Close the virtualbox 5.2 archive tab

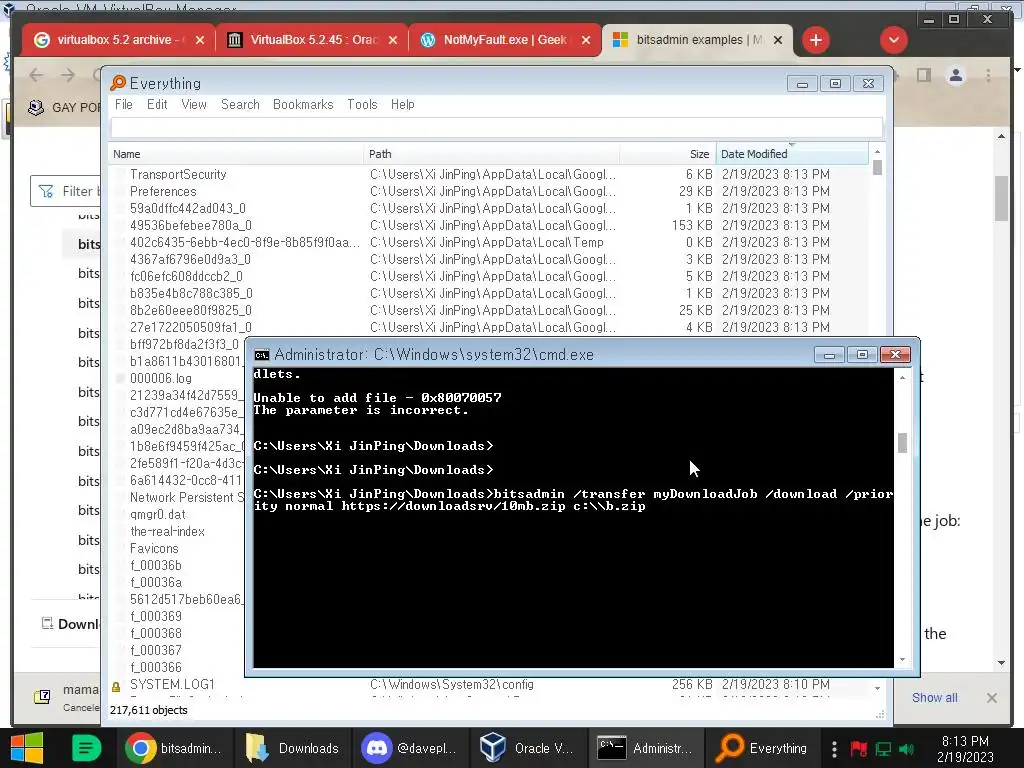(x=200, y=40)
